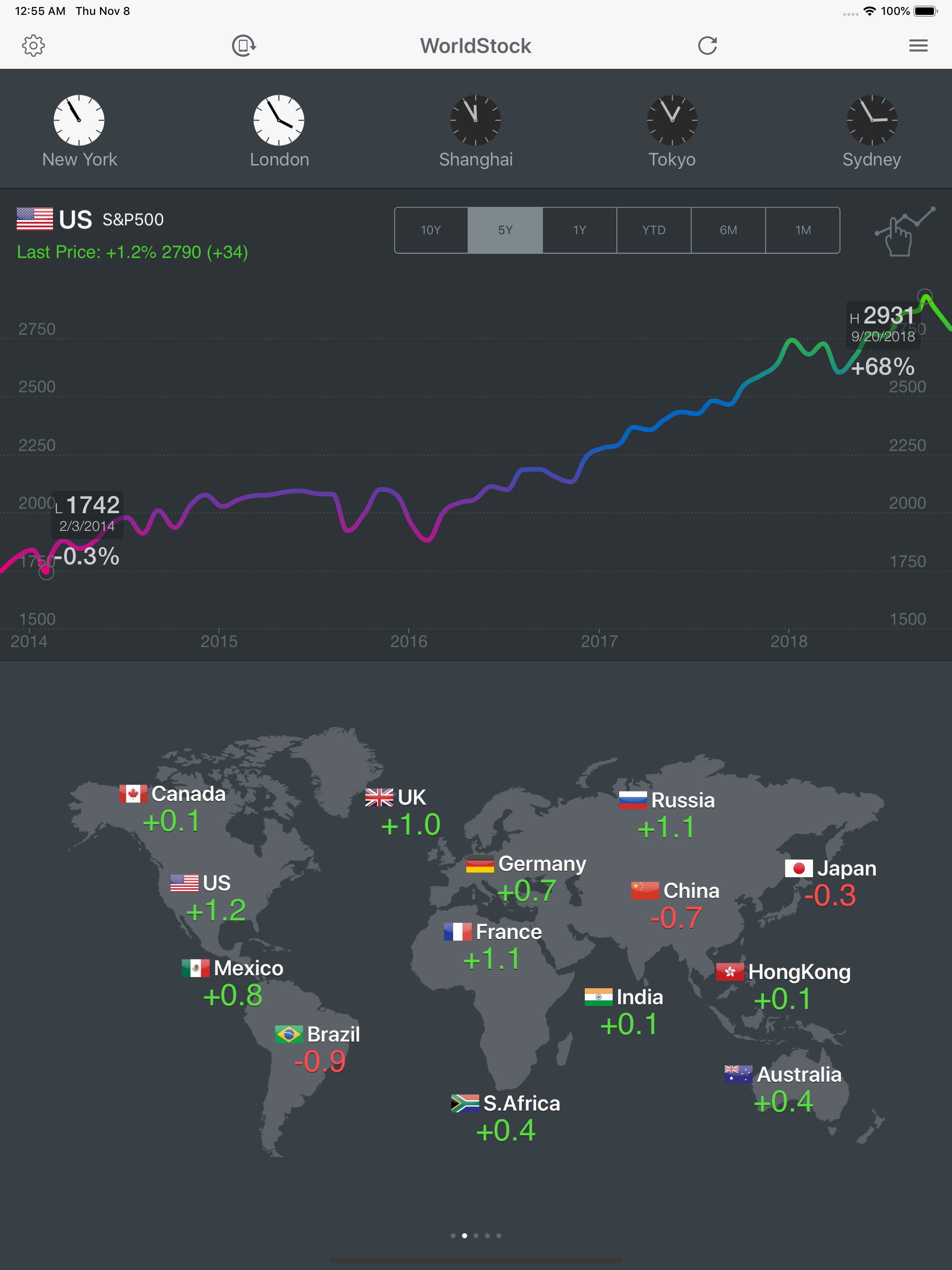
Task: Tap the Australia +0.4 value
Action: pos(783,1102)
